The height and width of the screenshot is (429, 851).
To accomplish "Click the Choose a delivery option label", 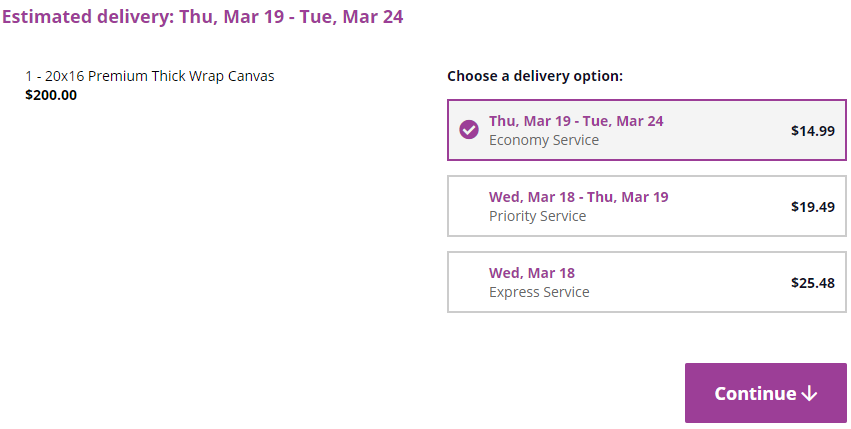I will point(535,76).
